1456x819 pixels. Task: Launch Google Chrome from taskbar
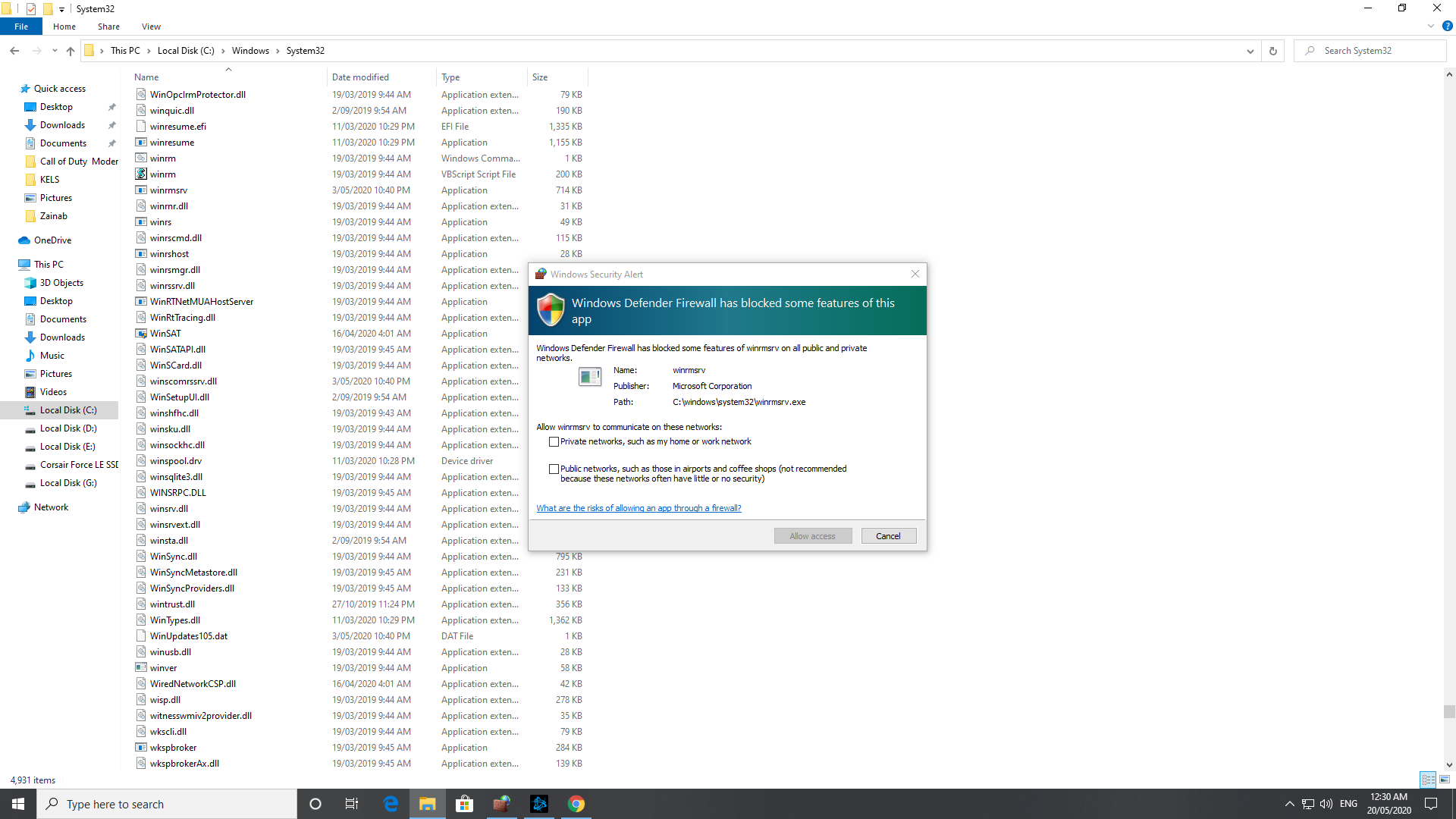576,804
